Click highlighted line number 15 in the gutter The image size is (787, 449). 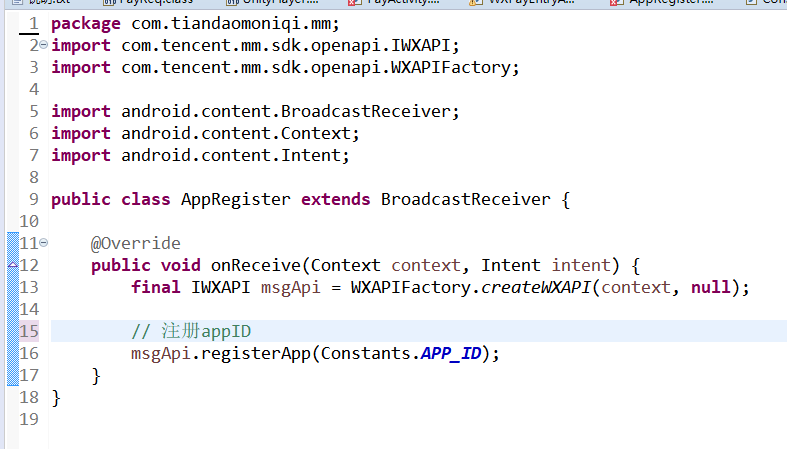29,331
